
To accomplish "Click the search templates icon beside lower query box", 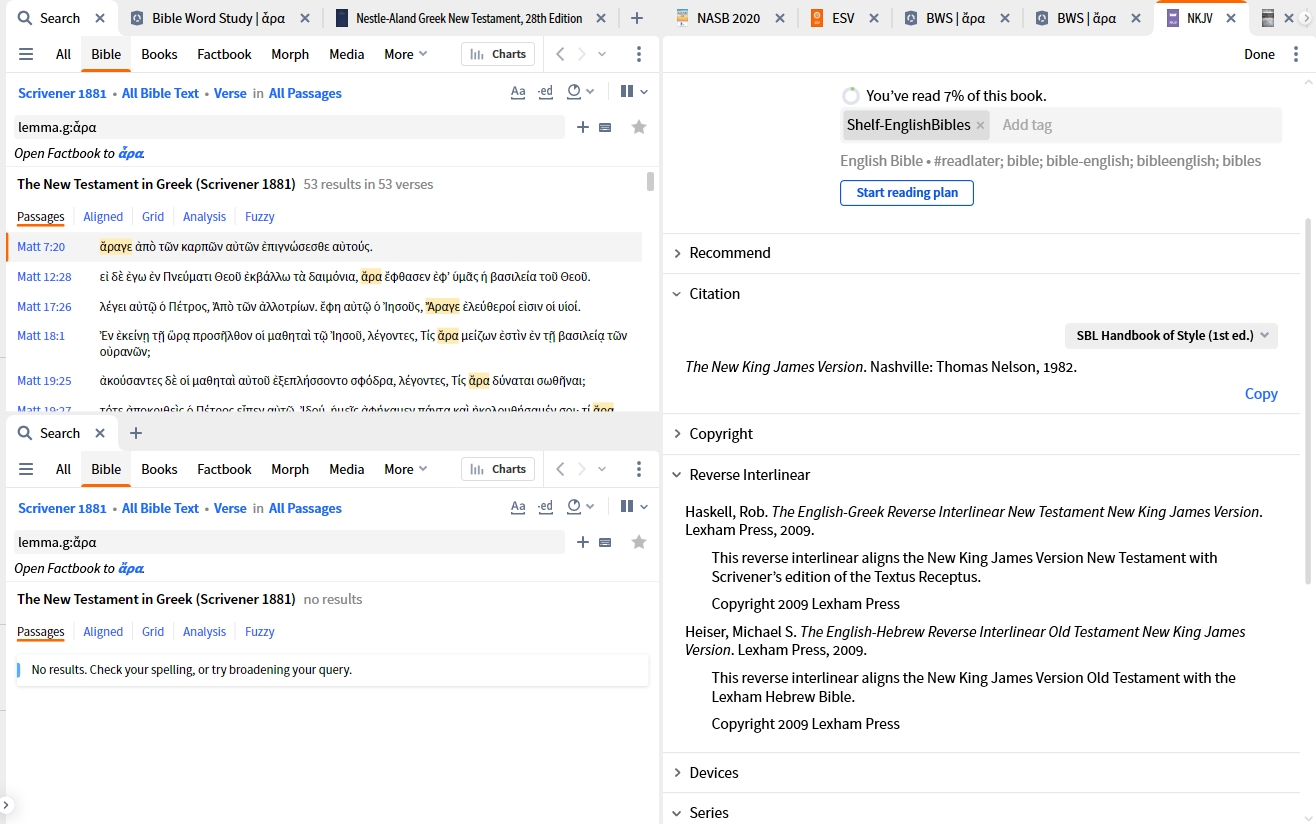I will (605, 542).
